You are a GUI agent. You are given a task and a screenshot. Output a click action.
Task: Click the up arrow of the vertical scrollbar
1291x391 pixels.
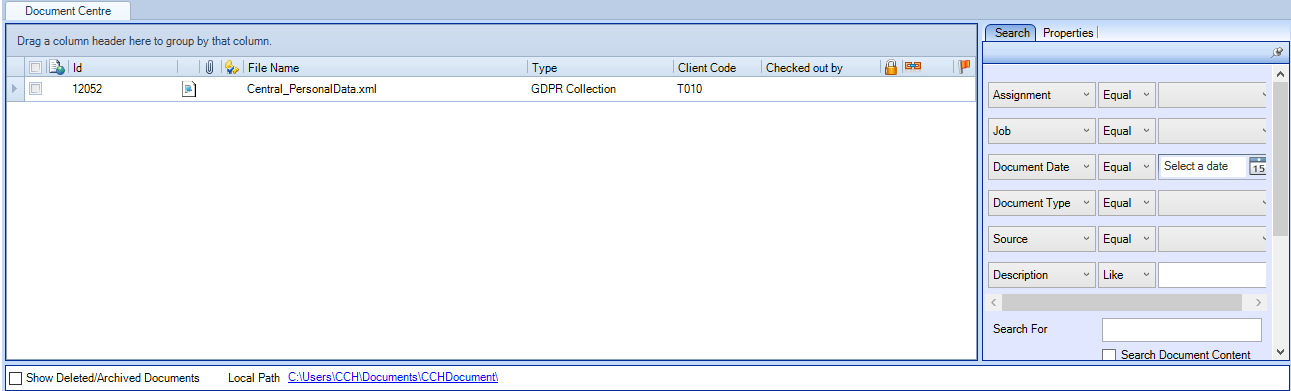click(1281, 74)
